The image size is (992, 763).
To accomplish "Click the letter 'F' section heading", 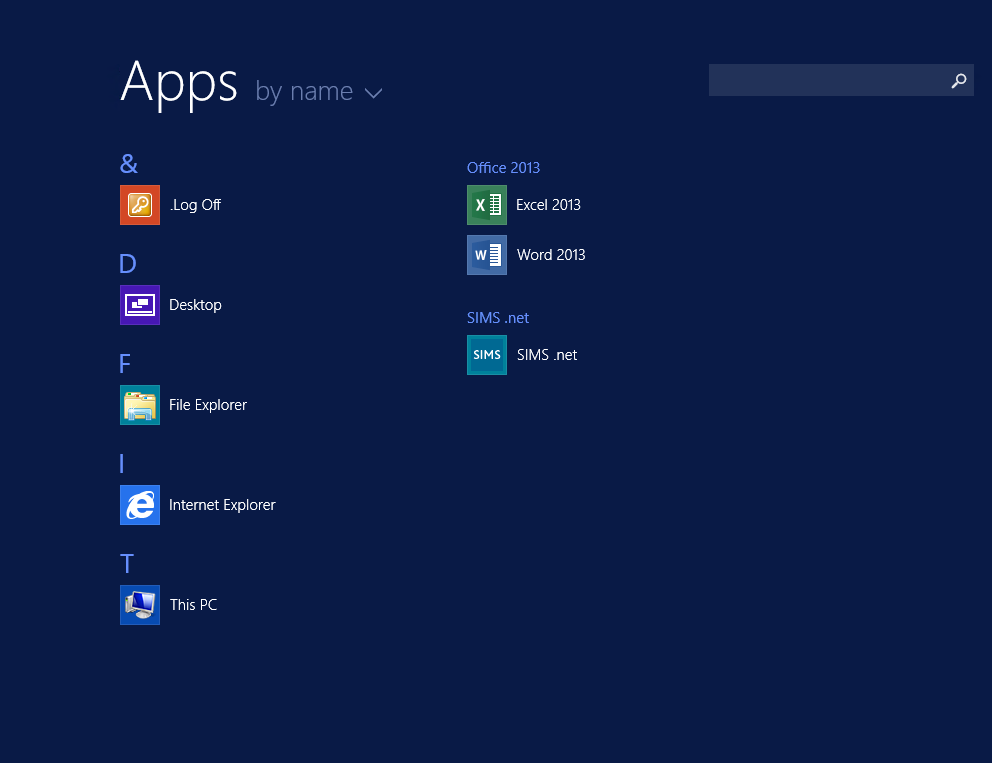I will coord(125,364).
